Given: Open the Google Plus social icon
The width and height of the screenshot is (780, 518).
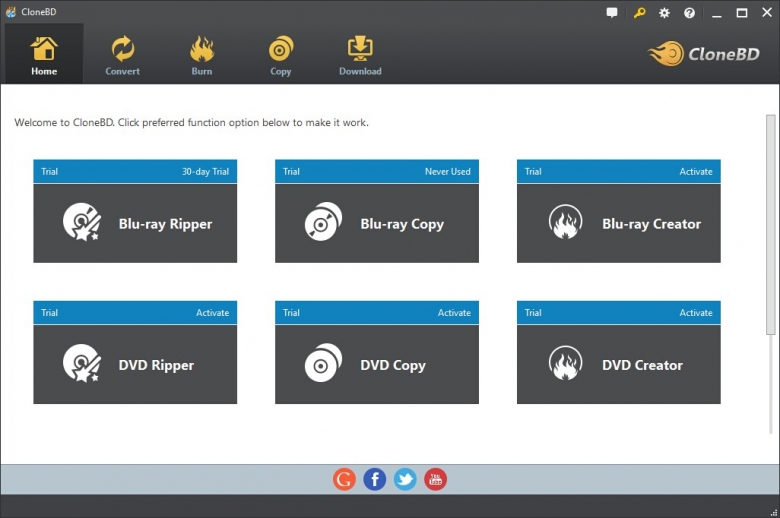Looking at the screenshot, I should 344,479.
